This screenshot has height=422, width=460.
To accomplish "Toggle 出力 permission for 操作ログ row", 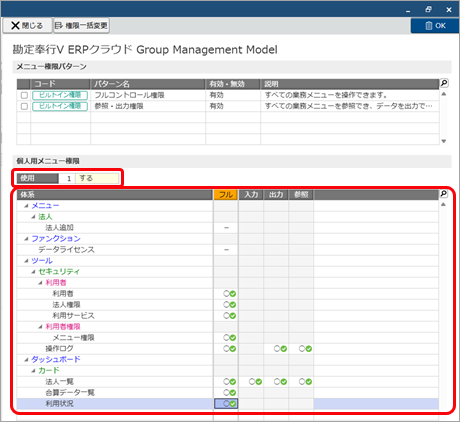I will pyautogui.click(x=280, y=349).
